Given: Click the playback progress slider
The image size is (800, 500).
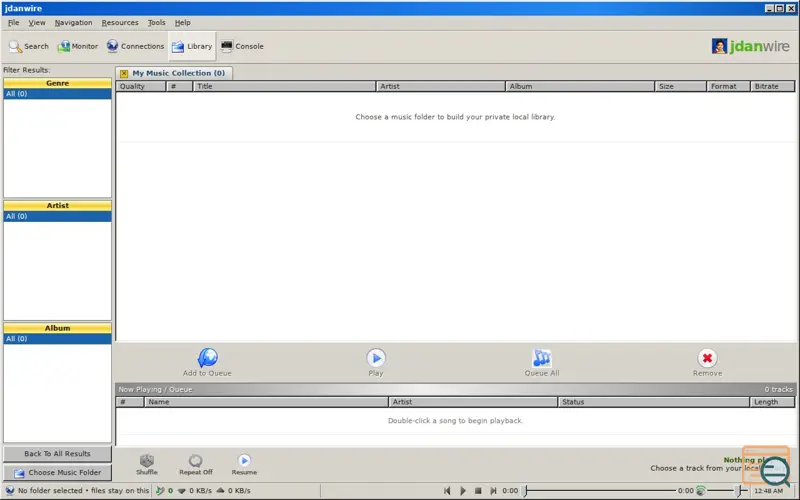Looking at the screenshot, I should click(601, 491).
